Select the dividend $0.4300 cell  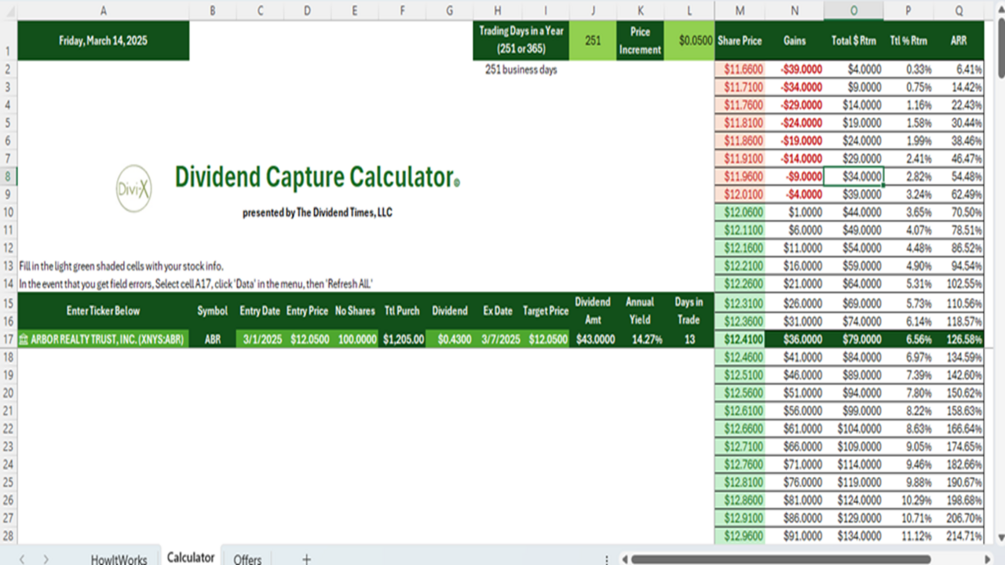[449, 340]
